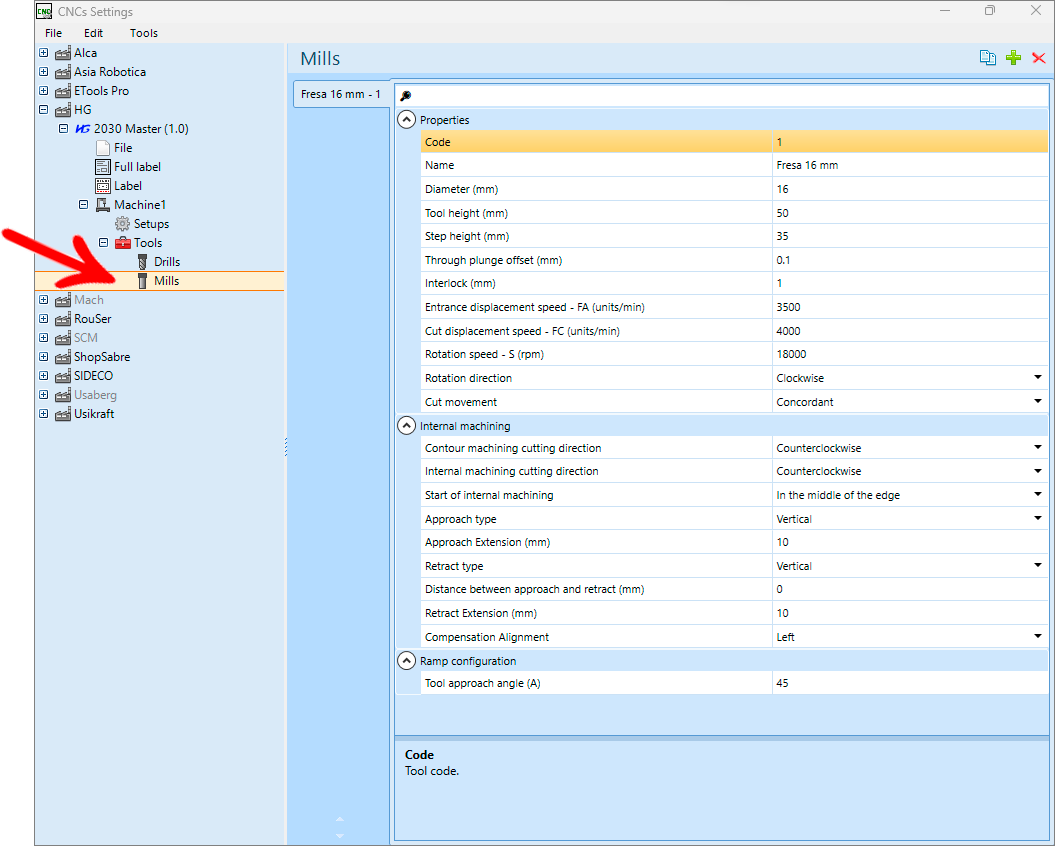Click the Mach factory icon
1055x846 pixels.
tap(63, 300)
